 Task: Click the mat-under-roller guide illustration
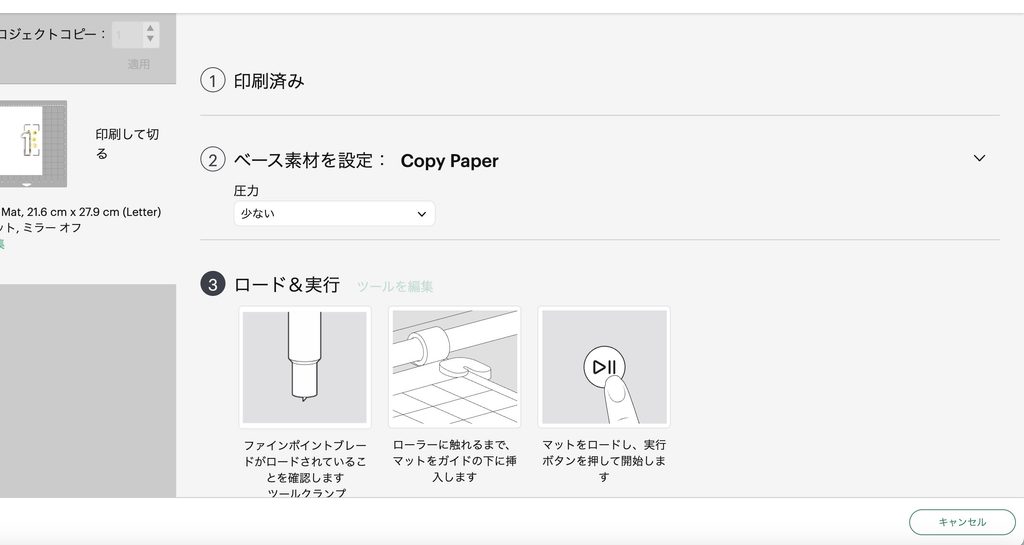(455, 367)
